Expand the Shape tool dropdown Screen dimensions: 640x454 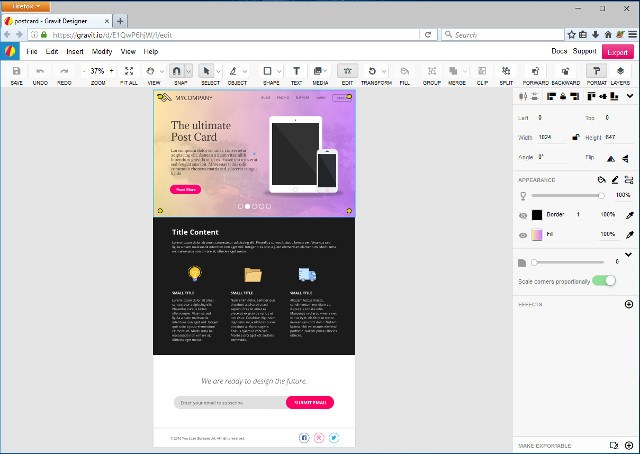[280, 71]
